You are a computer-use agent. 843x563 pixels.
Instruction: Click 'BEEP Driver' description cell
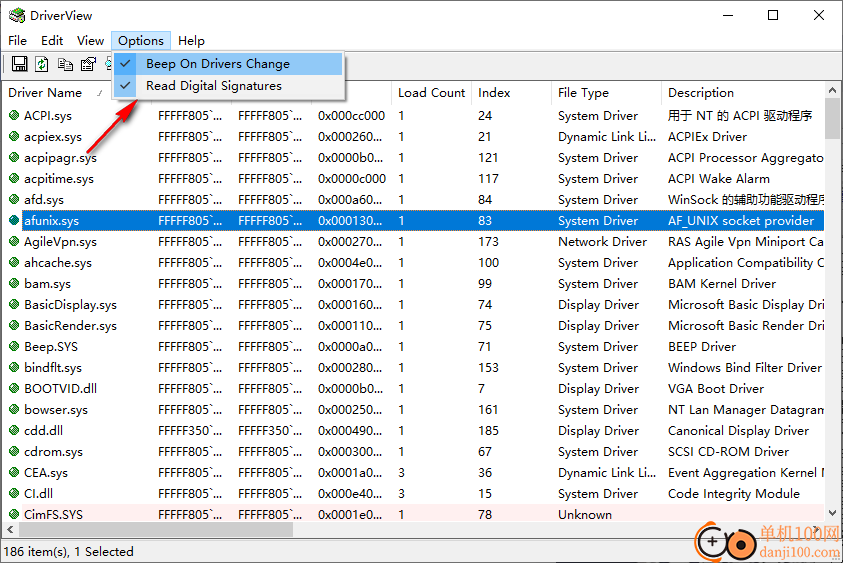coord(702,346)
